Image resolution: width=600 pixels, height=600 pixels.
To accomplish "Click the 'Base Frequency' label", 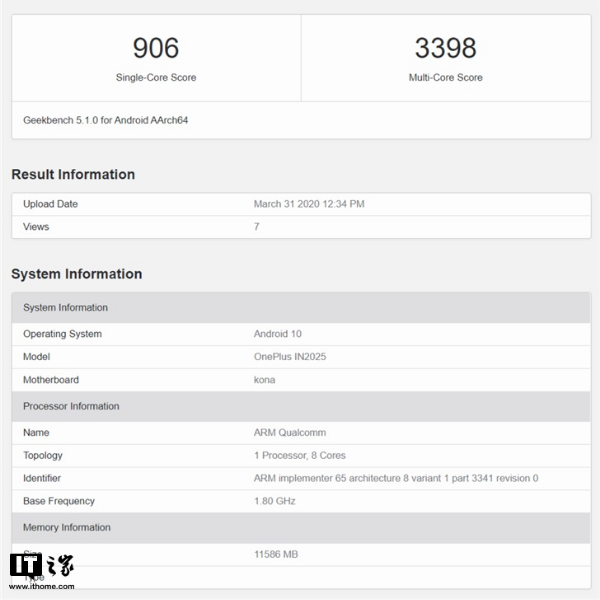I will click(x=59, y=501).
